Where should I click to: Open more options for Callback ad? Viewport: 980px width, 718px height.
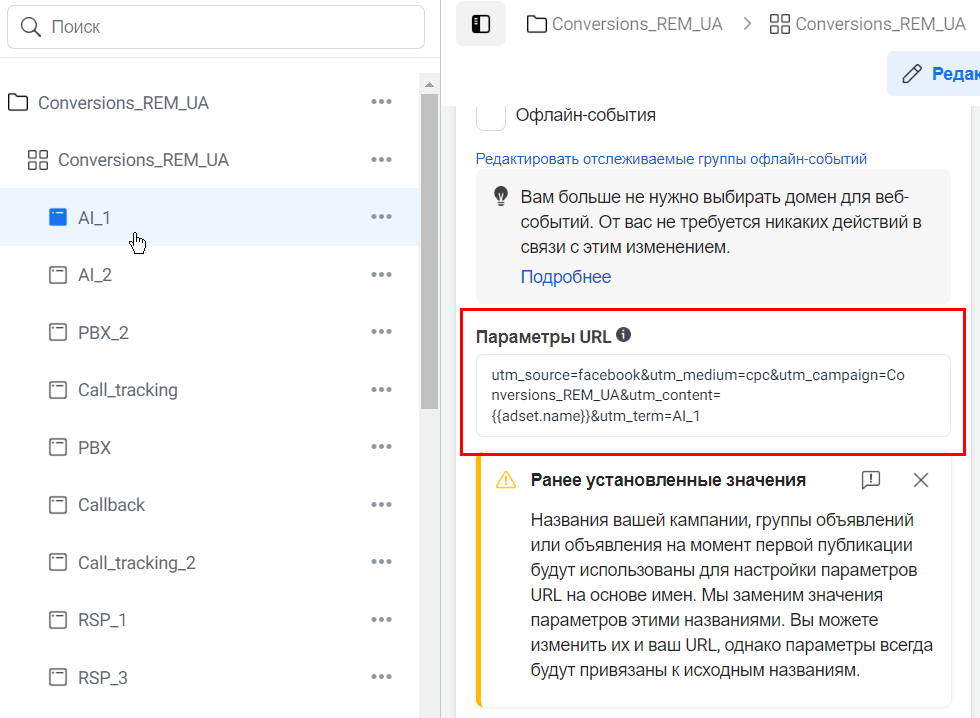pyautogui.click(x=381, y=504)
